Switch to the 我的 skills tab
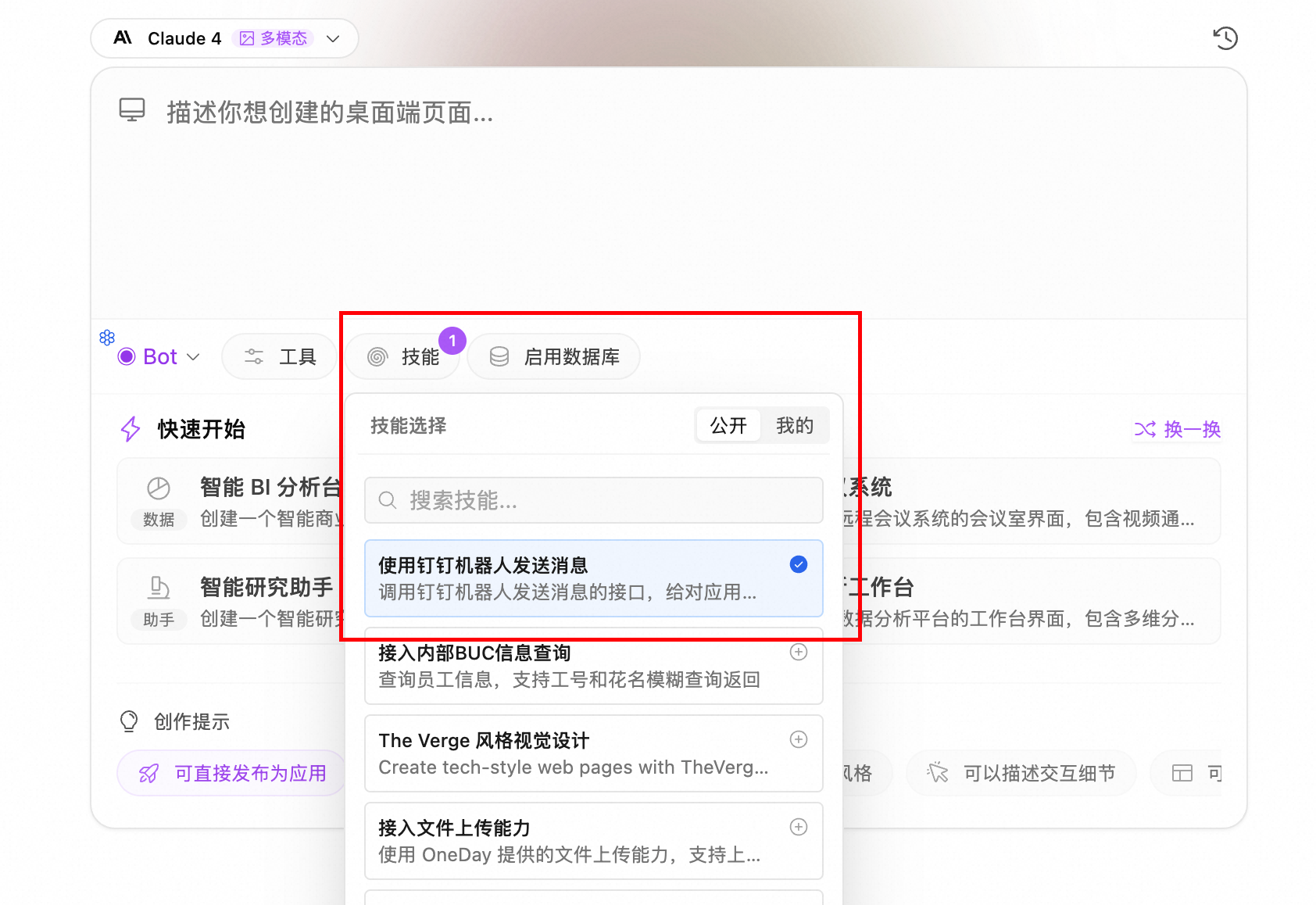This screenshot has width=1316, height=905. point(795,426)
